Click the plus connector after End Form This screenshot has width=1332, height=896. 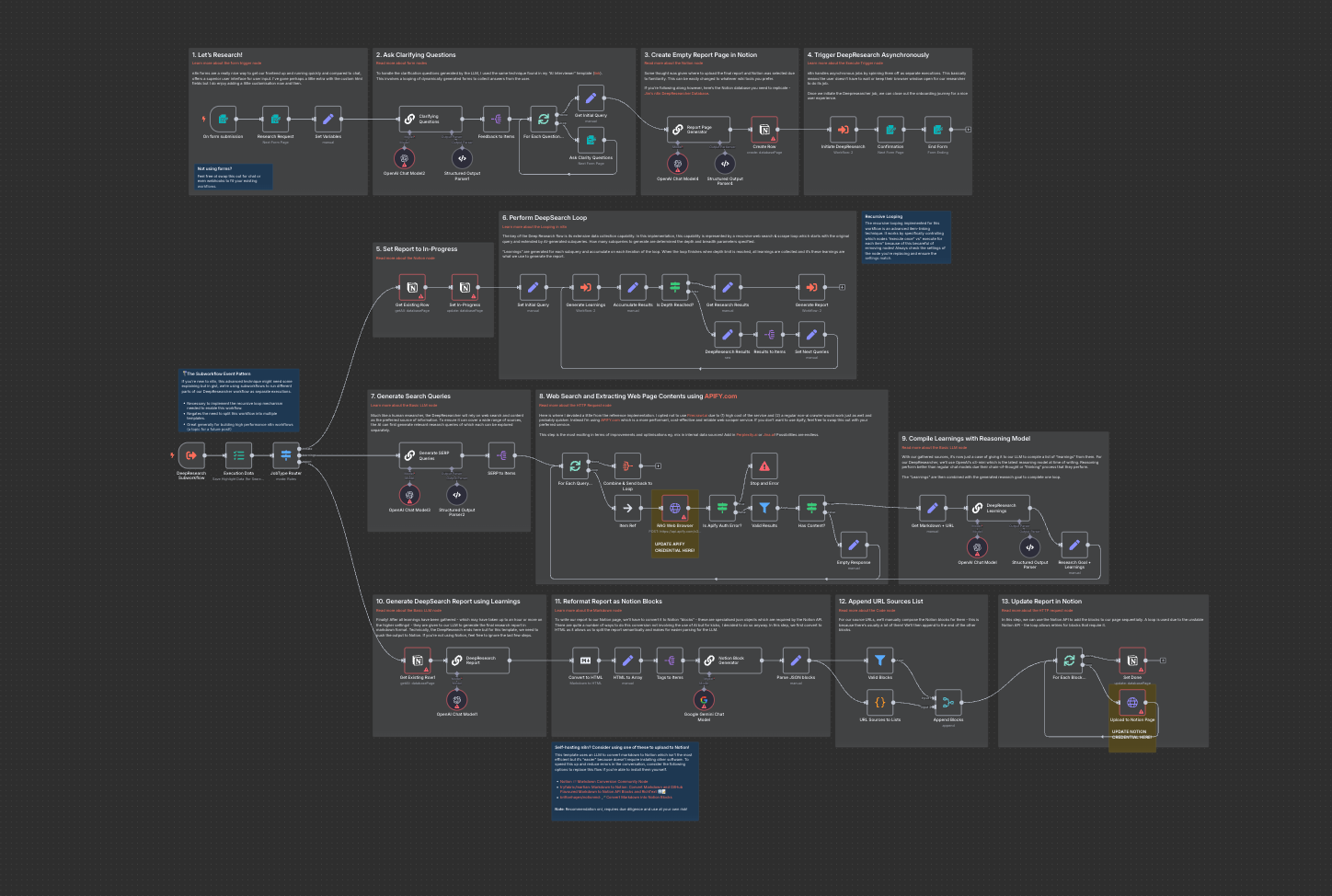(968, 130)
